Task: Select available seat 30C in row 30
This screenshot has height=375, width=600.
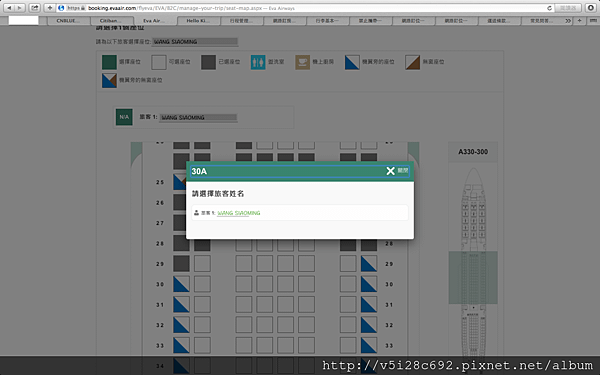Action: pyautogui.click(x=202, y=284)
